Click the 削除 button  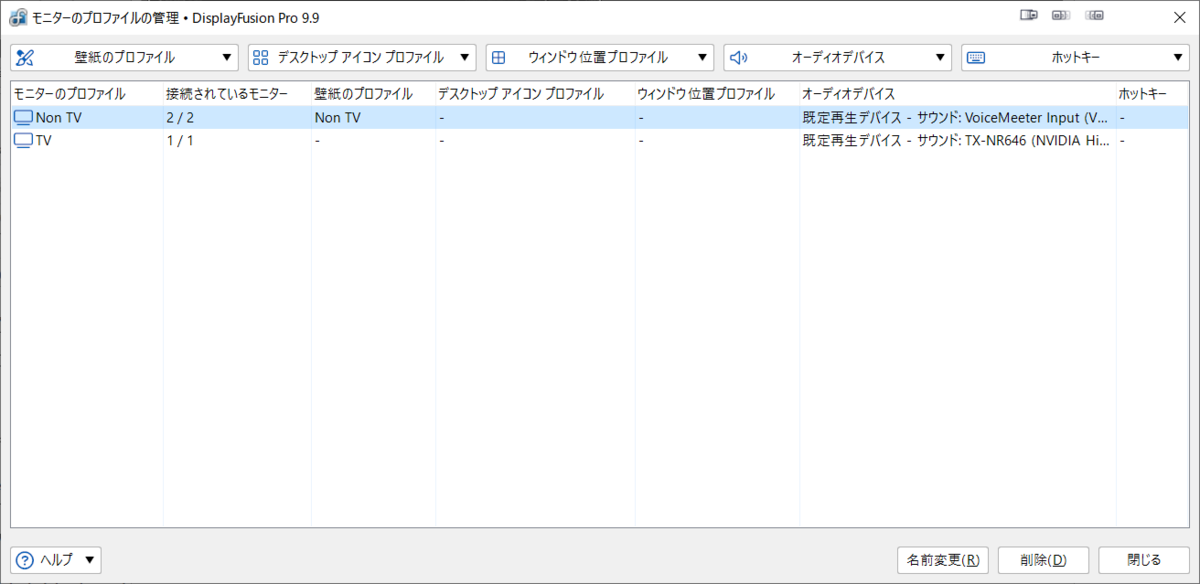click(x=1043, y=559)
